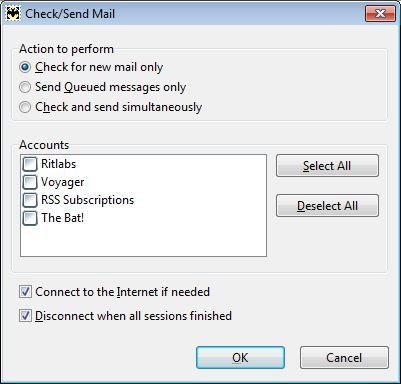Close the Check/Send Mail dialog
Viewport: 401px width, 384px height.
(x=380, y=14)
